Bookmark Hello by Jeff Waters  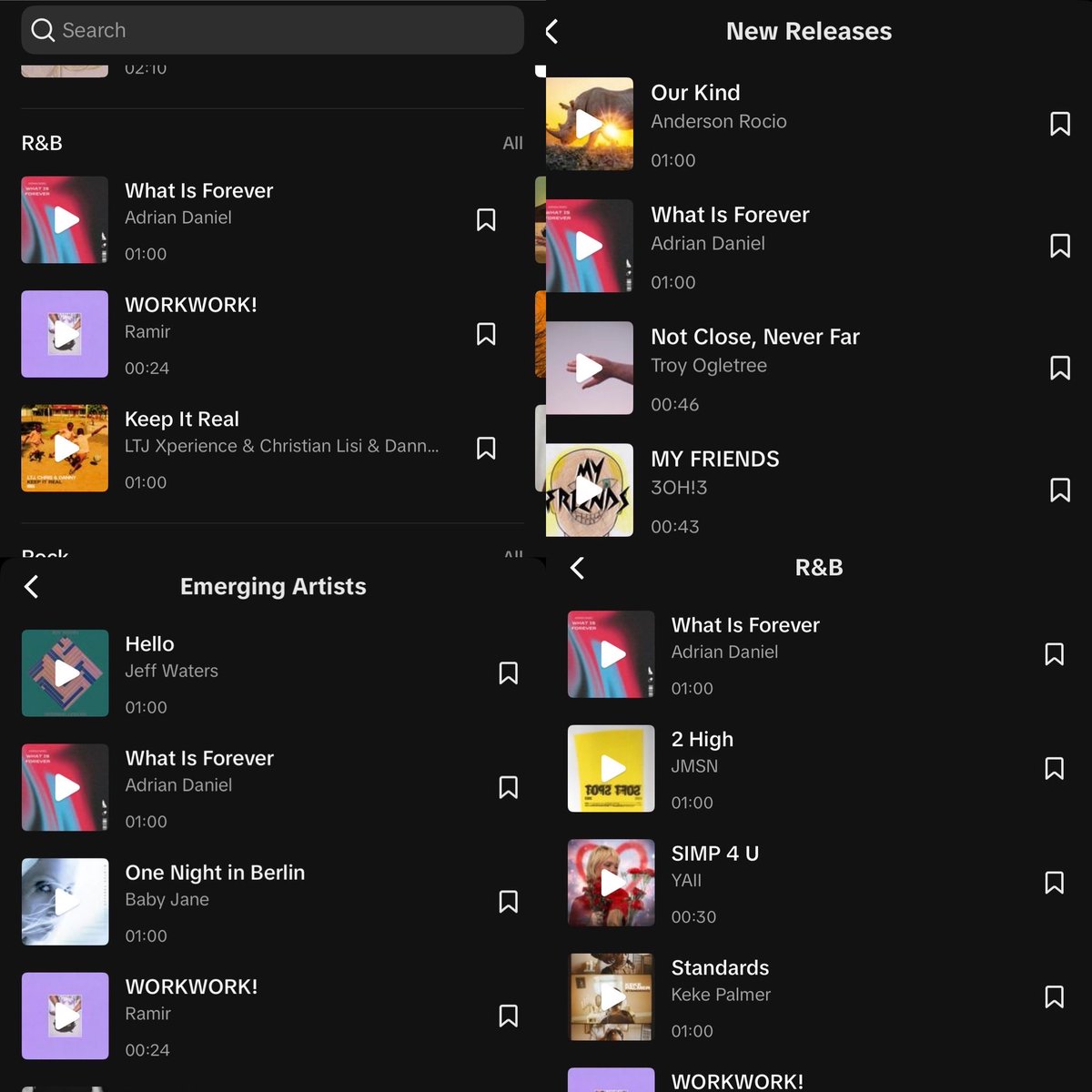(x=509, y=673)
